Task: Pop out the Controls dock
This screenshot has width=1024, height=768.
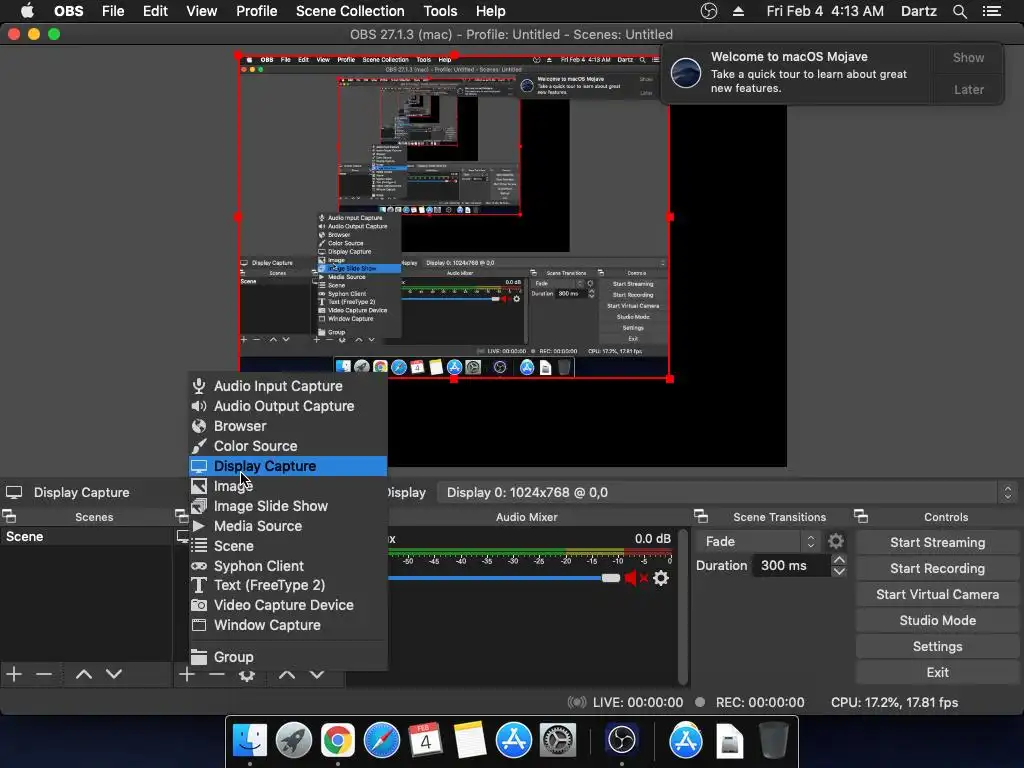Action: click(x=861, y=517)
